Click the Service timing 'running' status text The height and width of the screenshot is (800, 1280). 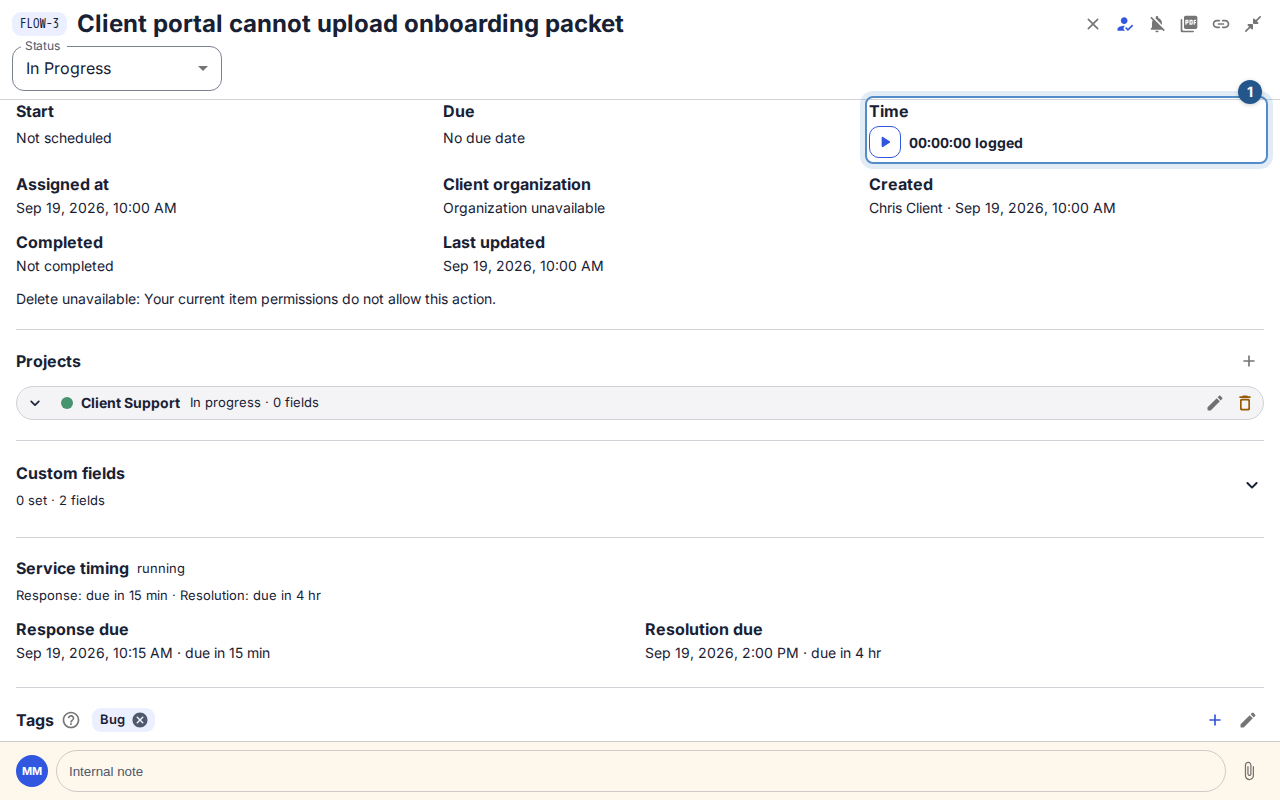pos(161,568)
